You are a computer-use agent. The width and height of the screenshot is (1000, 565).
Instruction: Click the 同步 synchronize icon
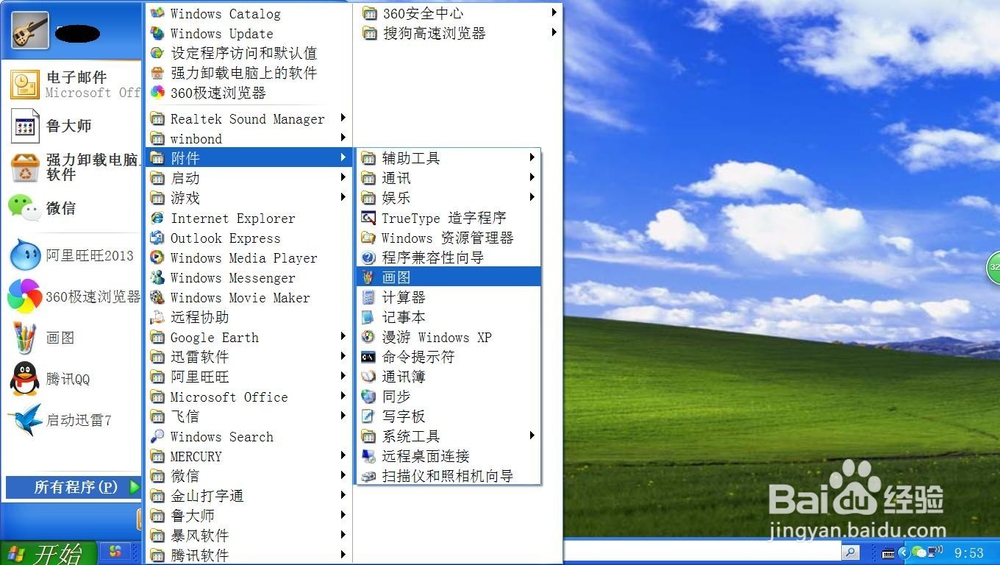click(x=368, y=397)
